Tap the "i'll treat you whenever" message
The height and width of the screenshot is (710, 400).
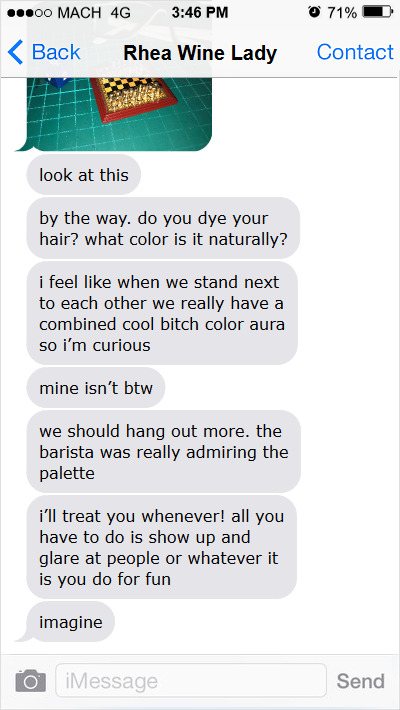click(x=162, y=547)
